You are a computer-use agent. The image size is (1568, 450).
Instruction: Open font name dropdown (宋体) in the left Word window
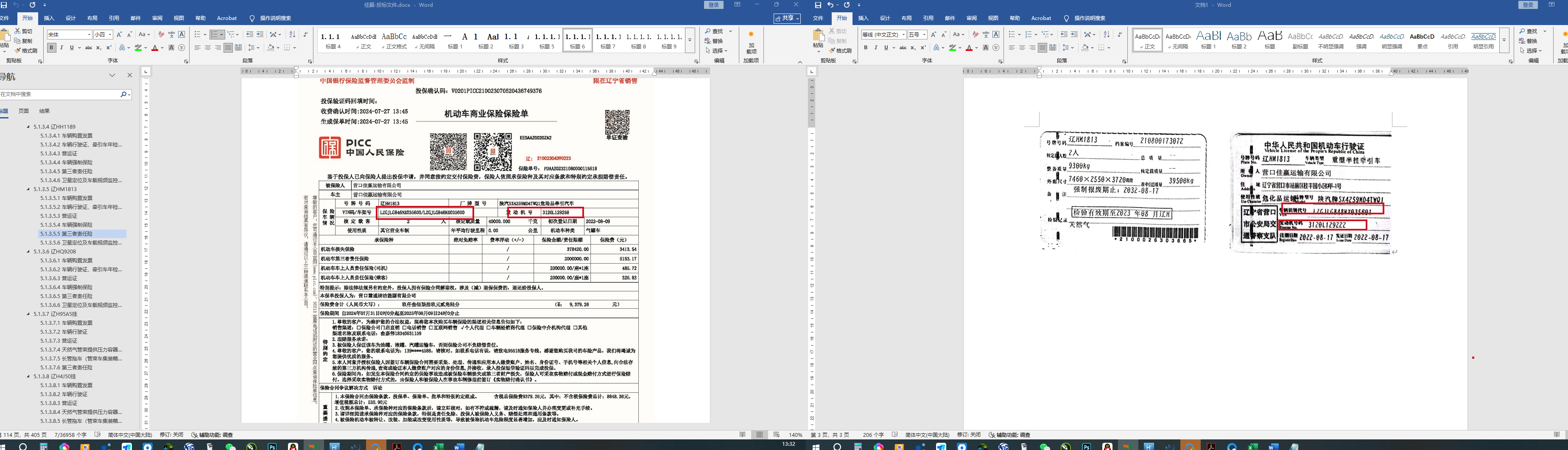pos(89,35)
